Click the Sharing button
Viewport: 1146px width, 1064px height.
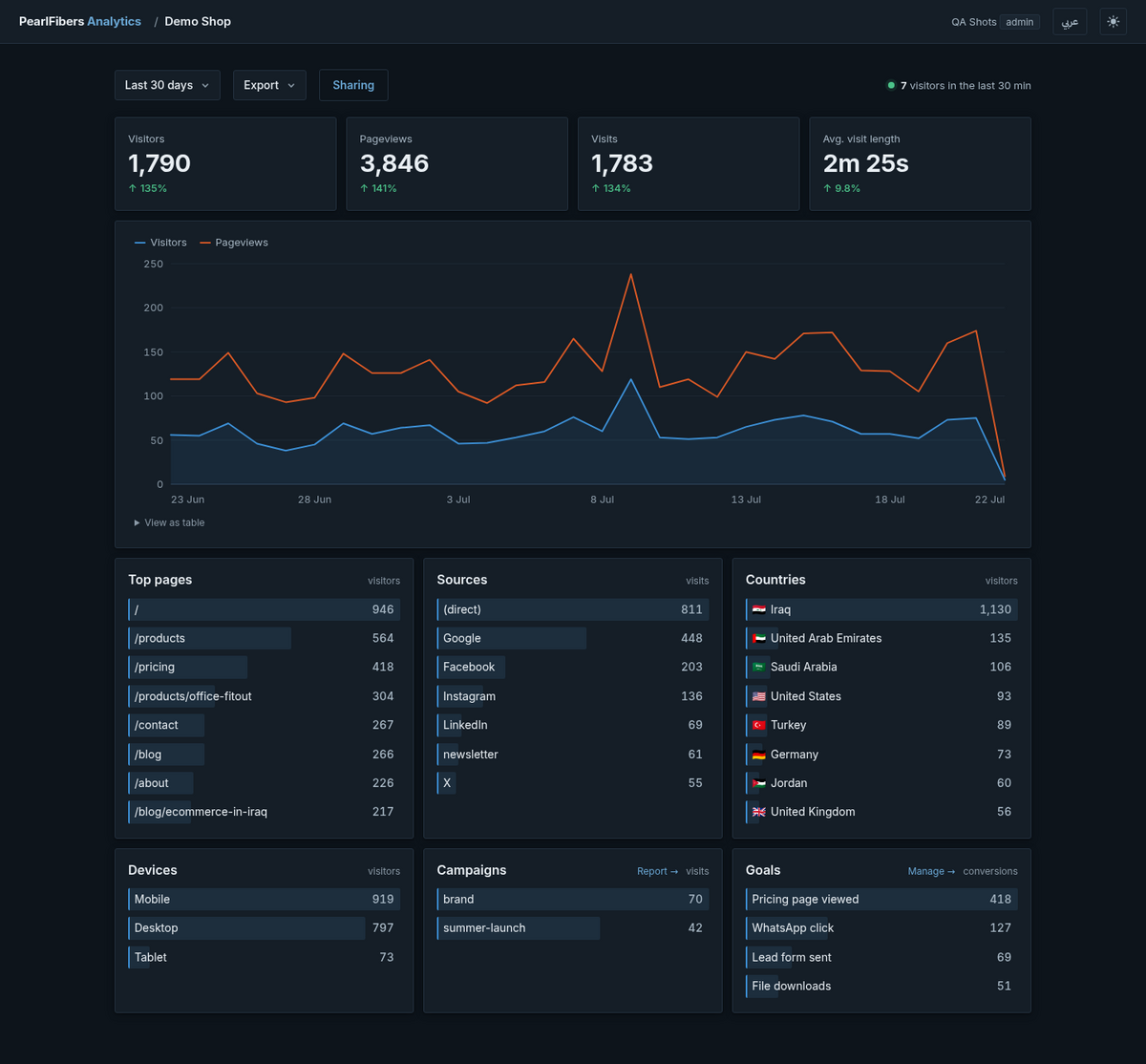click(353, 85)
